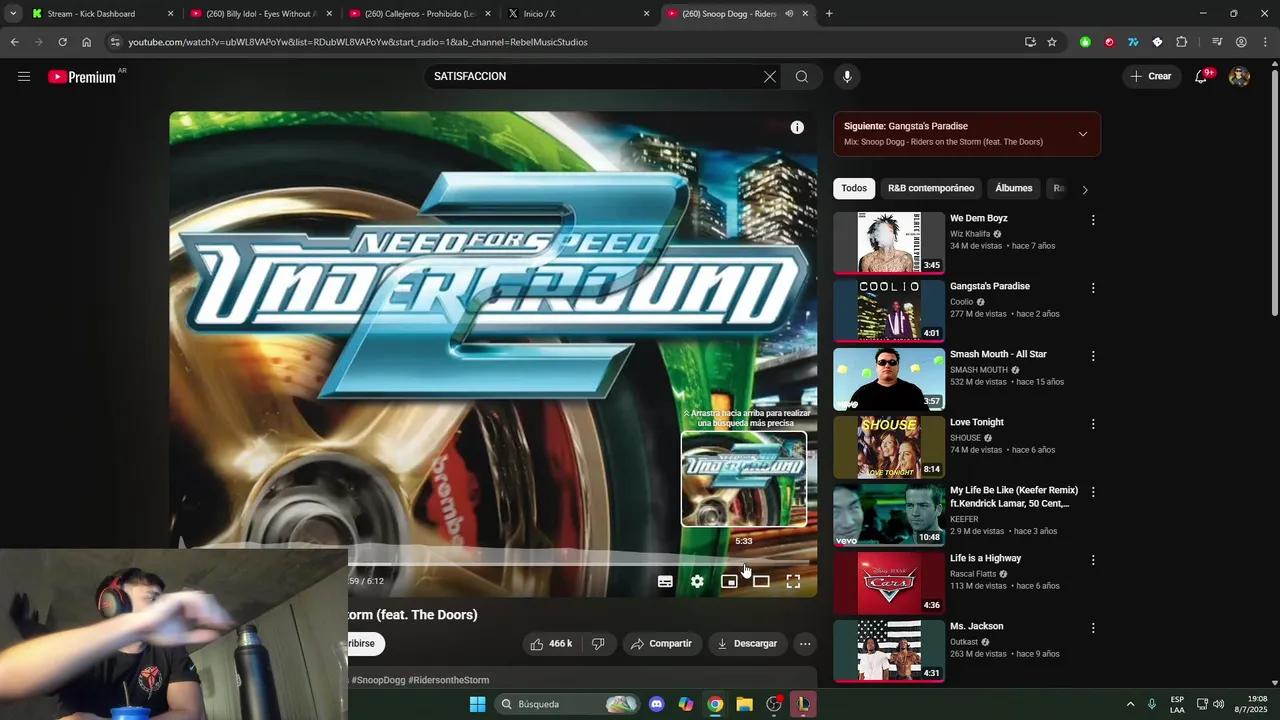Switch to the Callejeros - Prohibido tab
The height and width of the screenshot is (720, 1280).
coord(419,14)
